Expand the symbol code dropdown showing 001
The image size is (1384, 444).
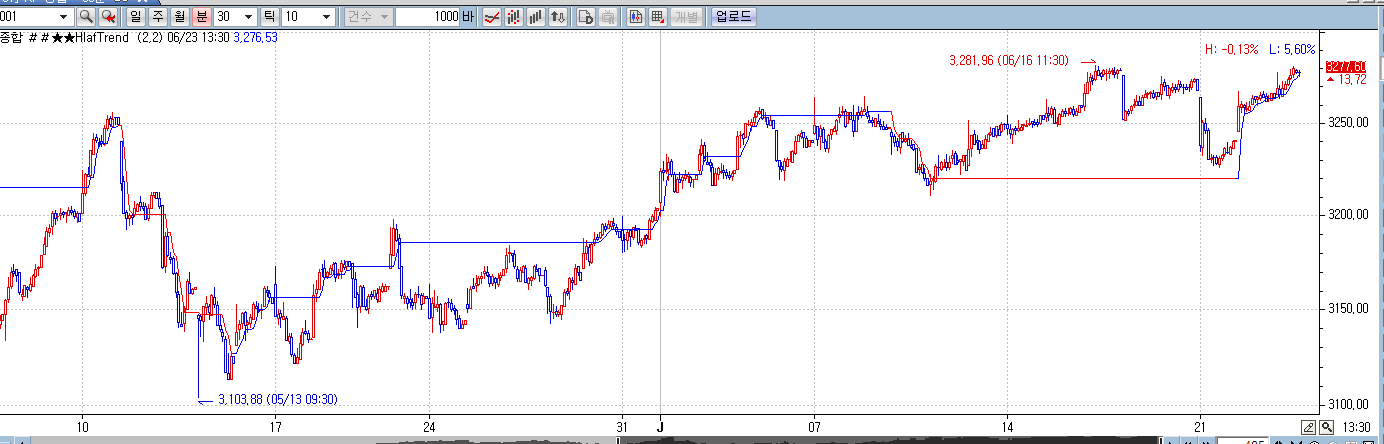pos(63,17)
